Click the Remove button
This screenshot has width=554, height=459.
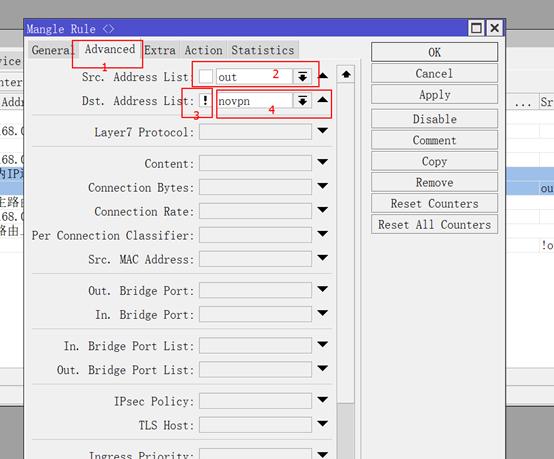coord(434,182)
